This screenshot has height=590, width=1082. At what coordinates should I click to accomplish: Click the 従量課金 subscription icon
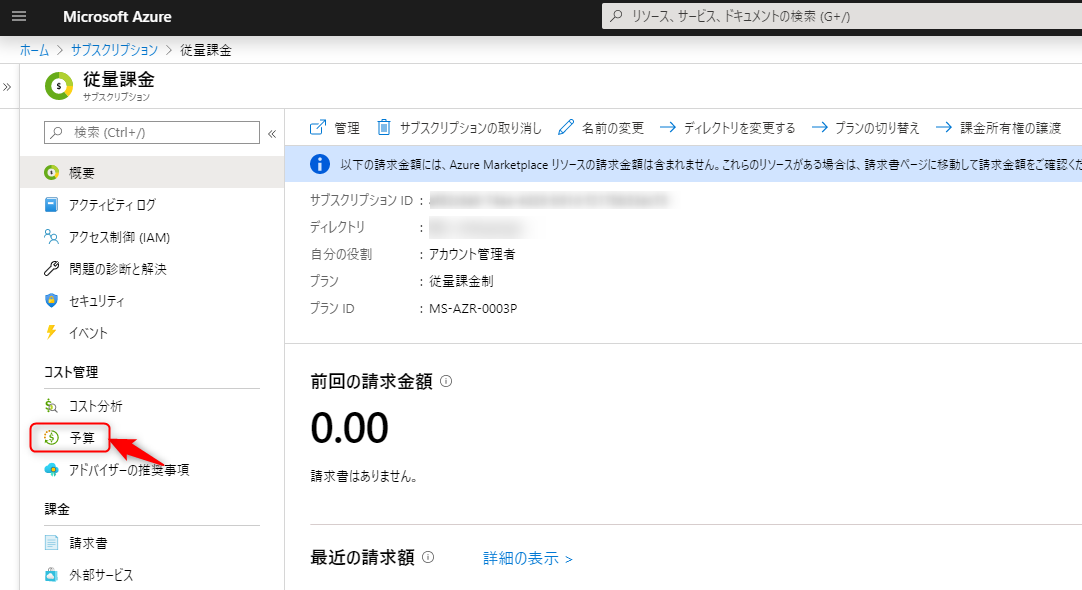pos(59,86)
